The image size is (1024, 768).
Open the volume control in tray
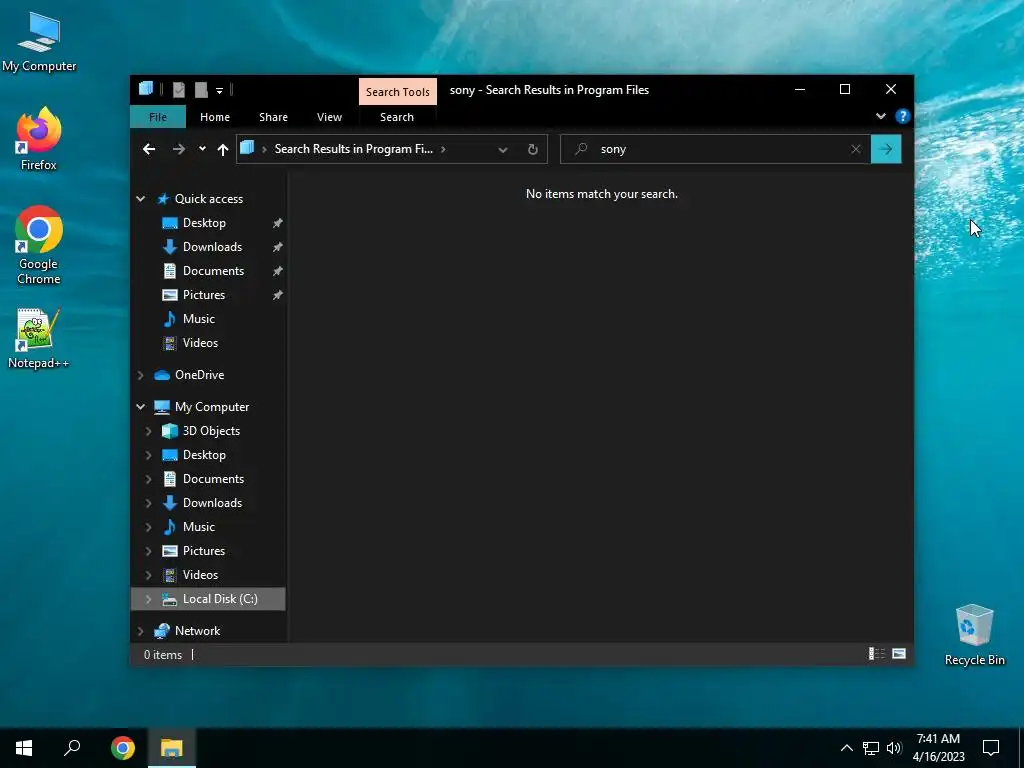point(894,748)
